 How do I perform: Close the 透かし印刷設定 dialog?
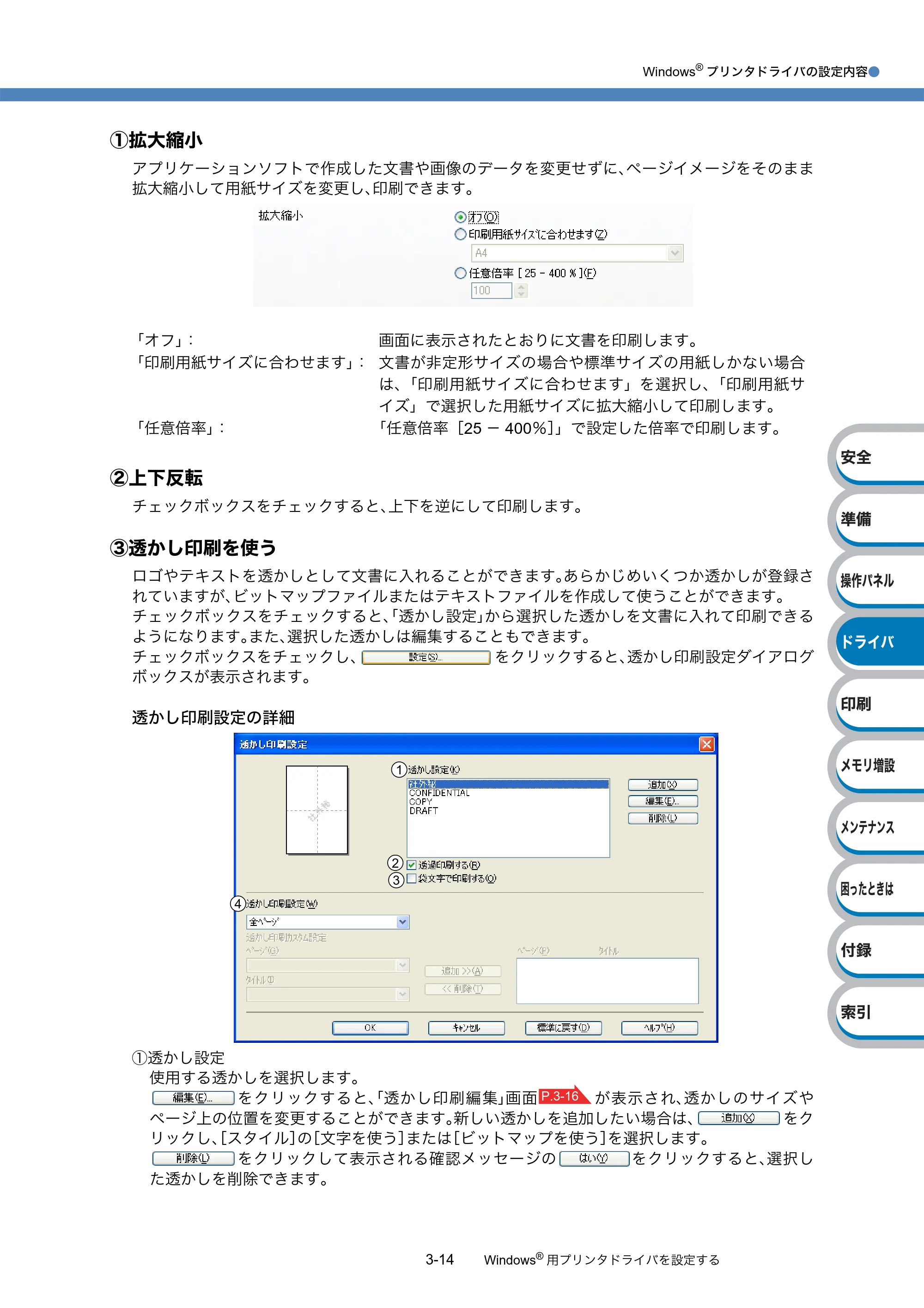(x=706, y=744)
